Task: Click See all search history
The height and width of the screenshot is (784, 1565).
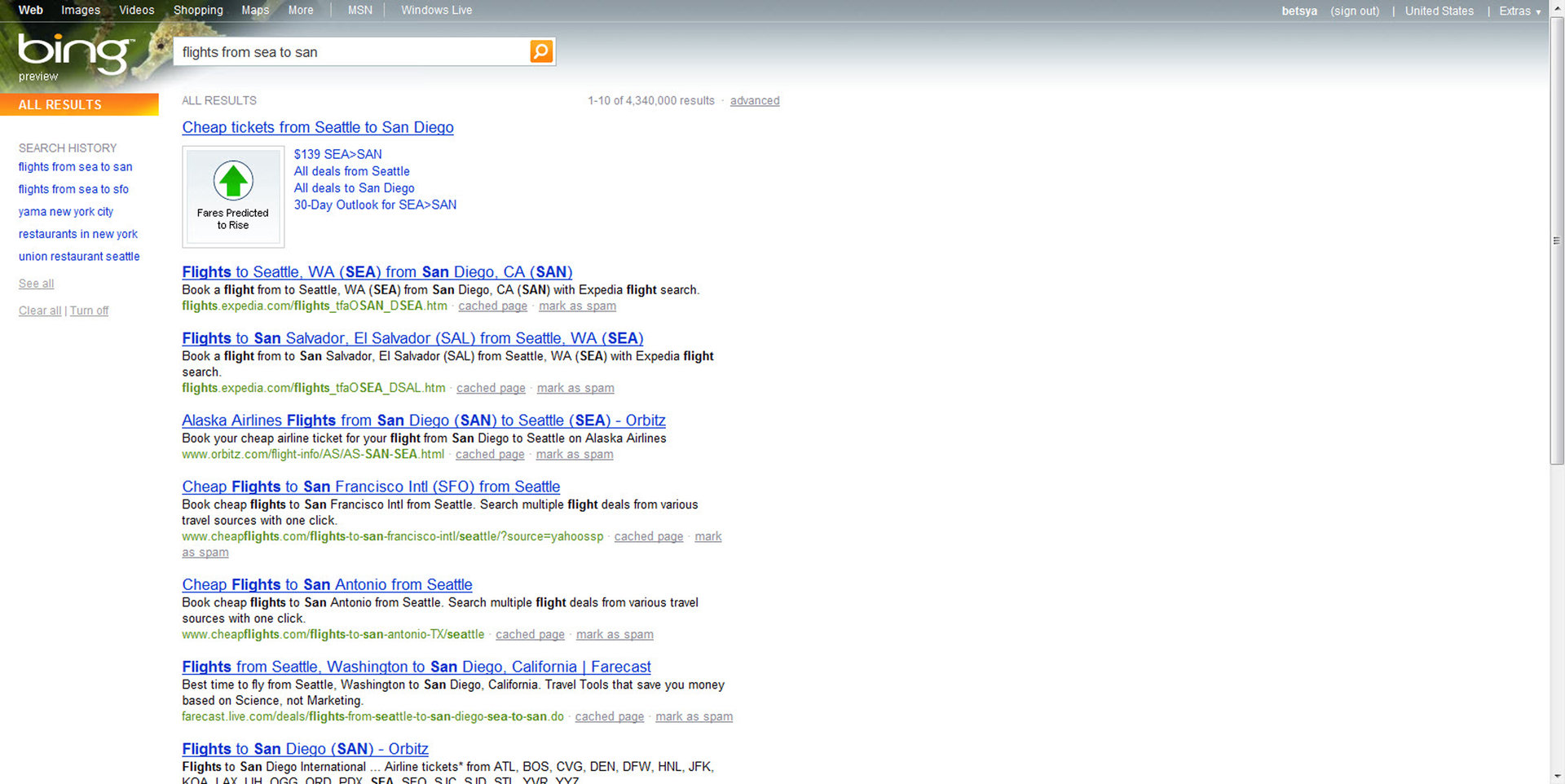Action: 37,284
